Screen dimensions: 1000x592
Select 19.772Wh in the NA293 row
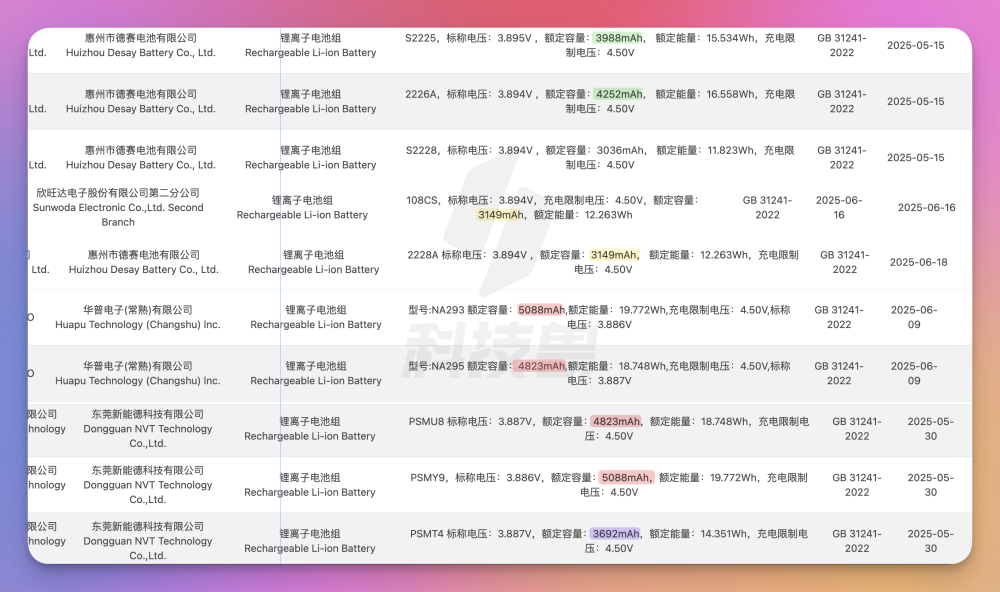pyautogui.click(x=642, y=310)
